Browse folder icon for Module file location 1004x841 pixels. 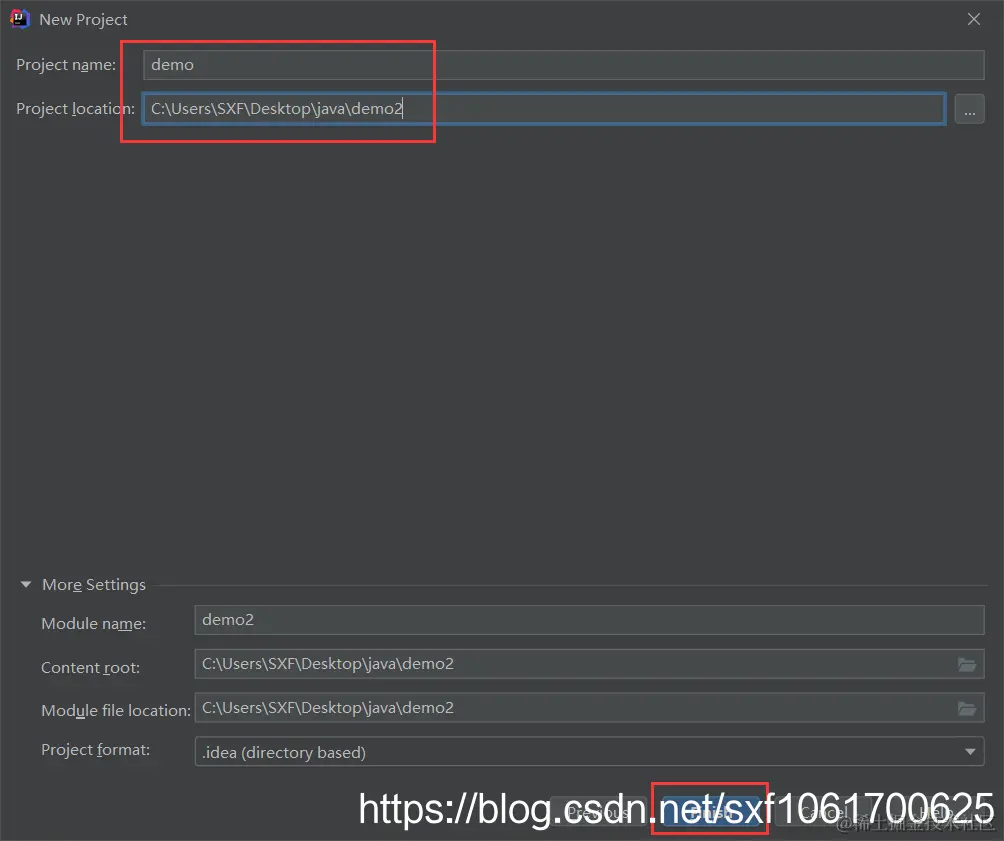967,708
